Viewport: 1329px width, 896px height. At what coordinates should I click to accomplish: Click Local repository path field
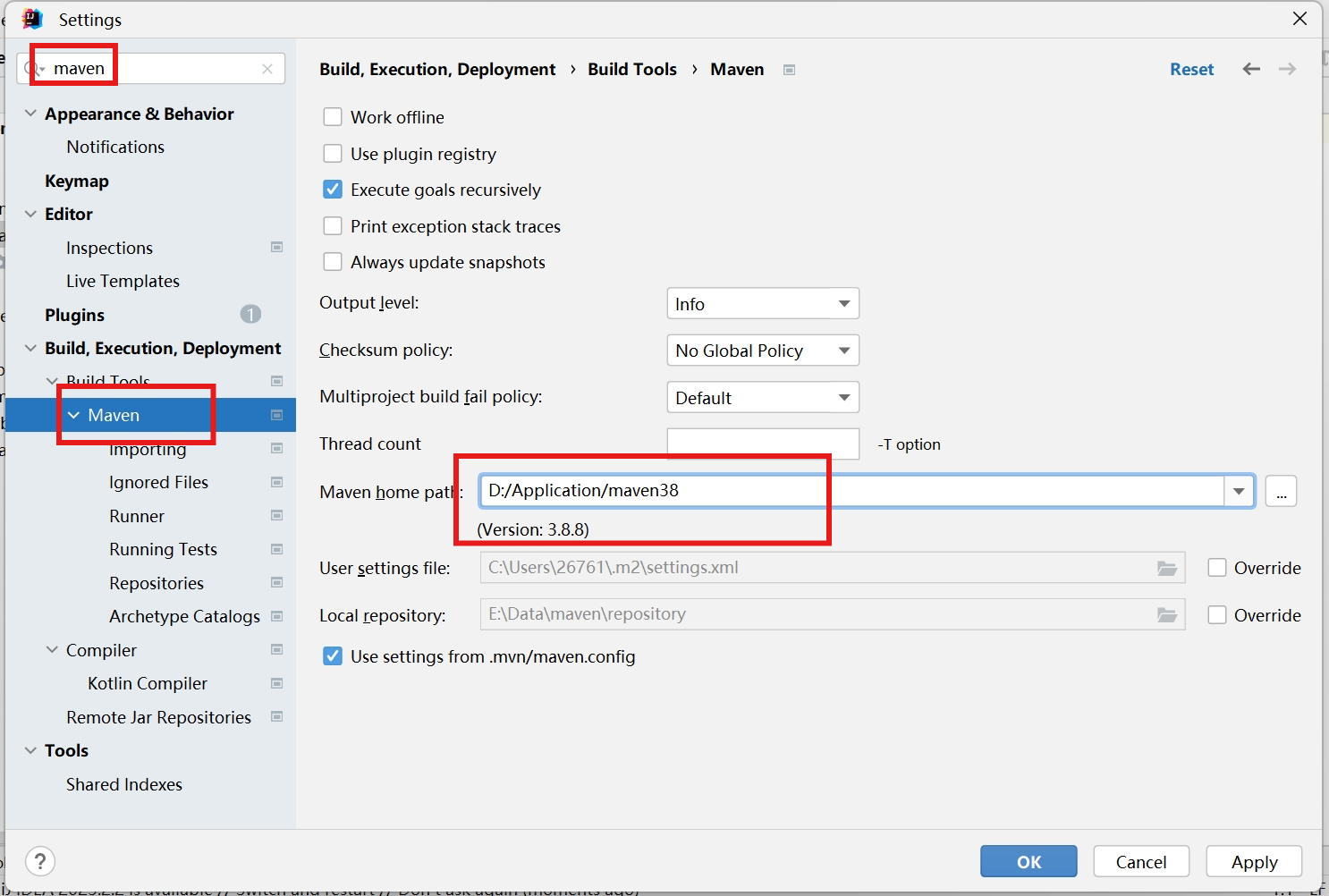point(833,614)
